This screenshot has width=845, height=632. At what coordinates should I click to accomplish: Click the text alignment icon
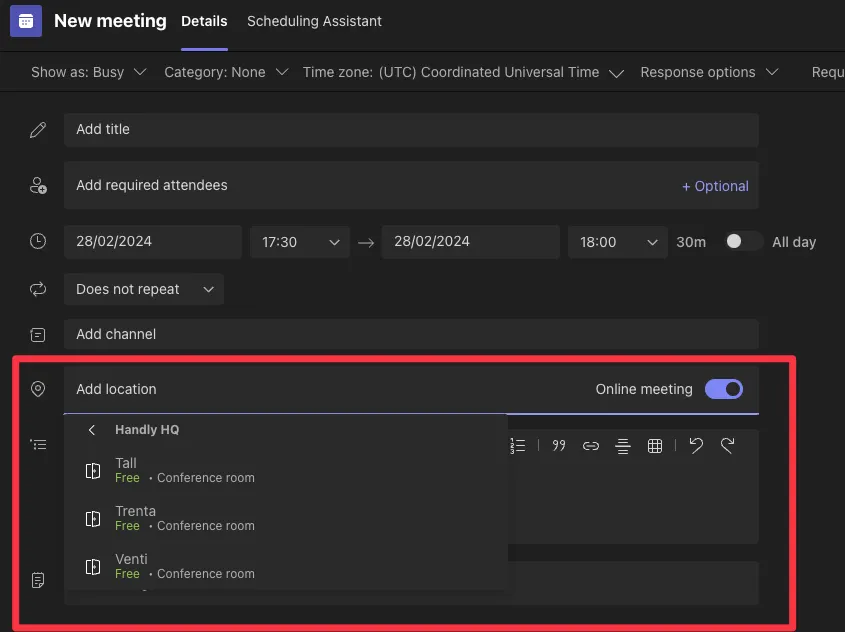623,446
